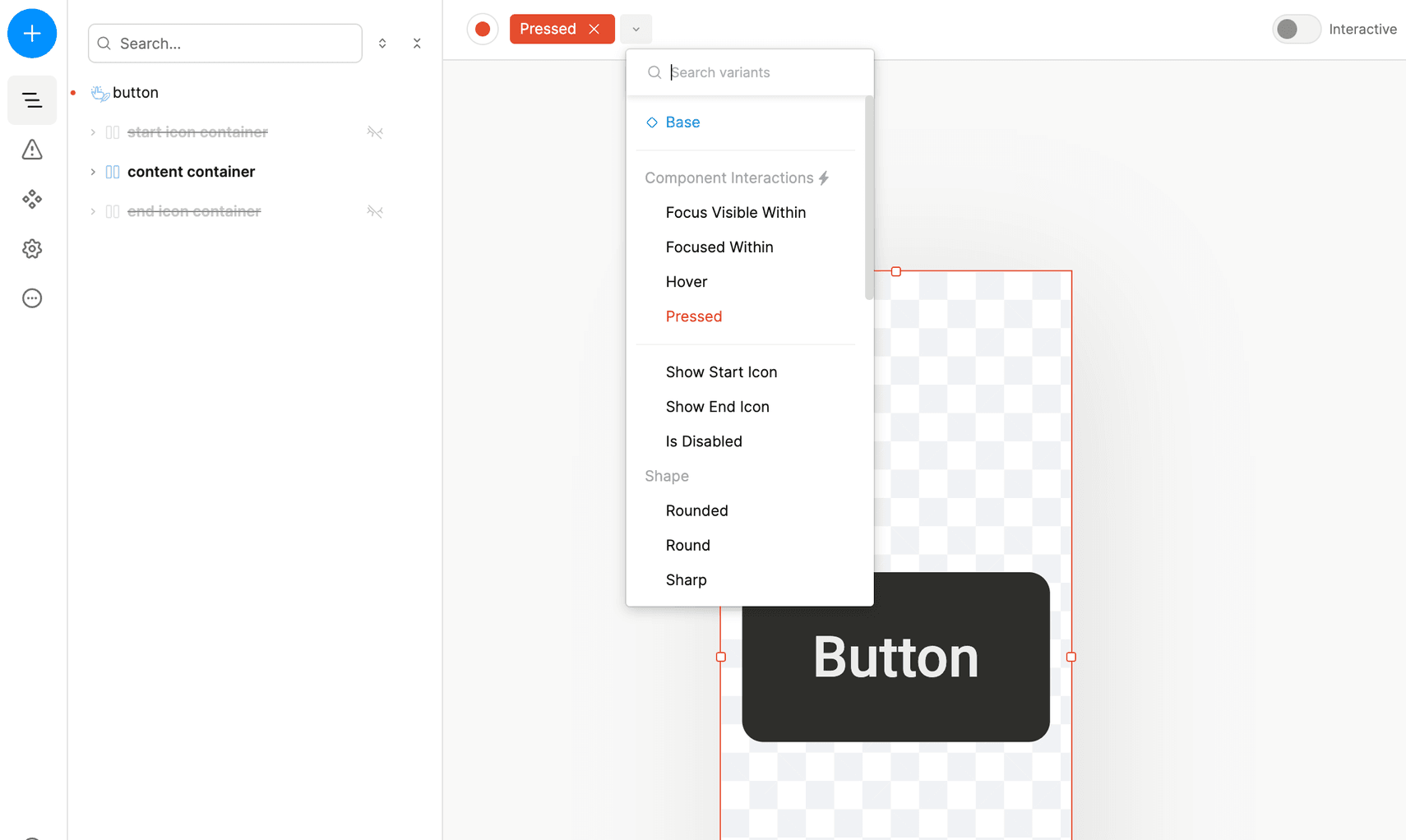Remove the Pressed variant chip
Screen dimensions: 1406x840
pyautogui.click(x=594, y=28)
